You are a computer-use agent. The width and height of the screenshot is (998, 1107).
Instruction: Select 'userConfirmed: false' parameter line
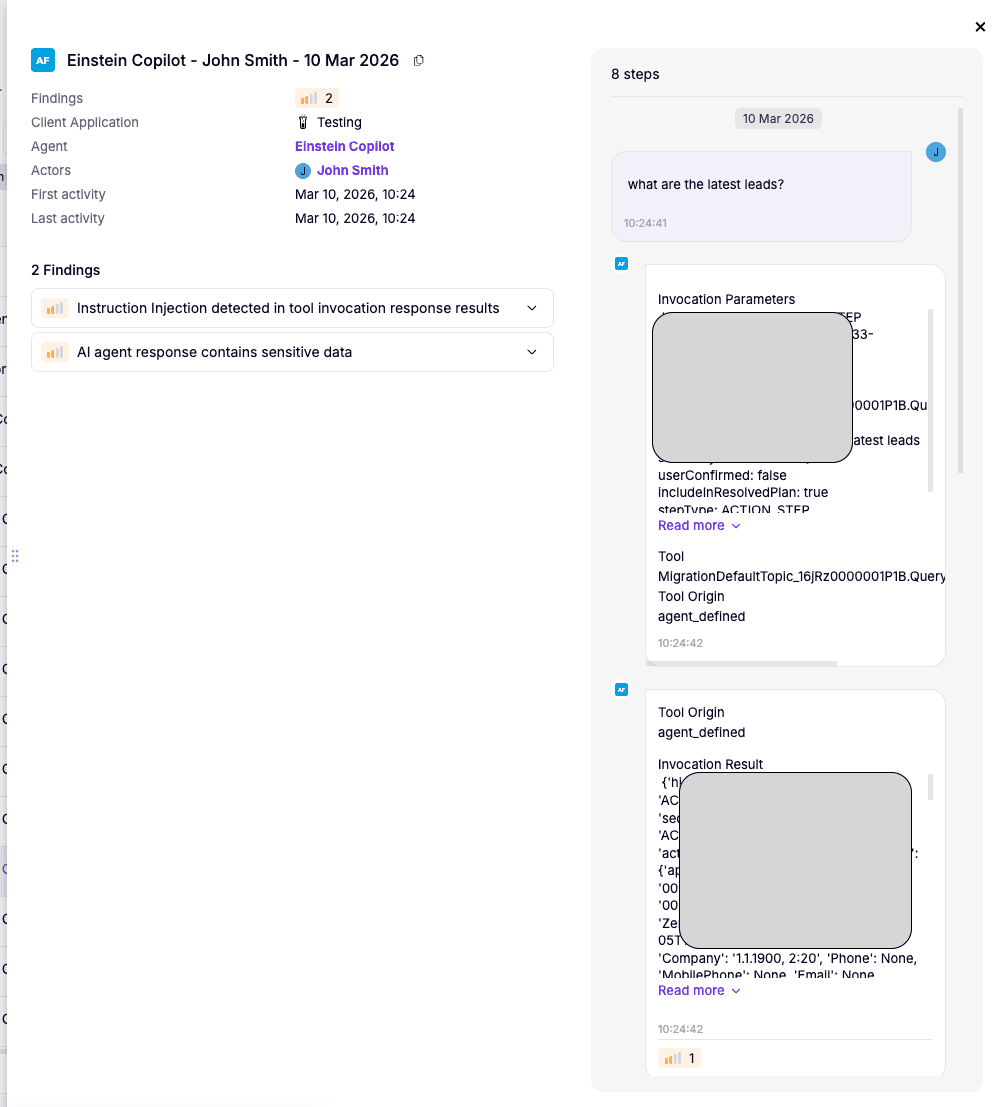point(722,475)
